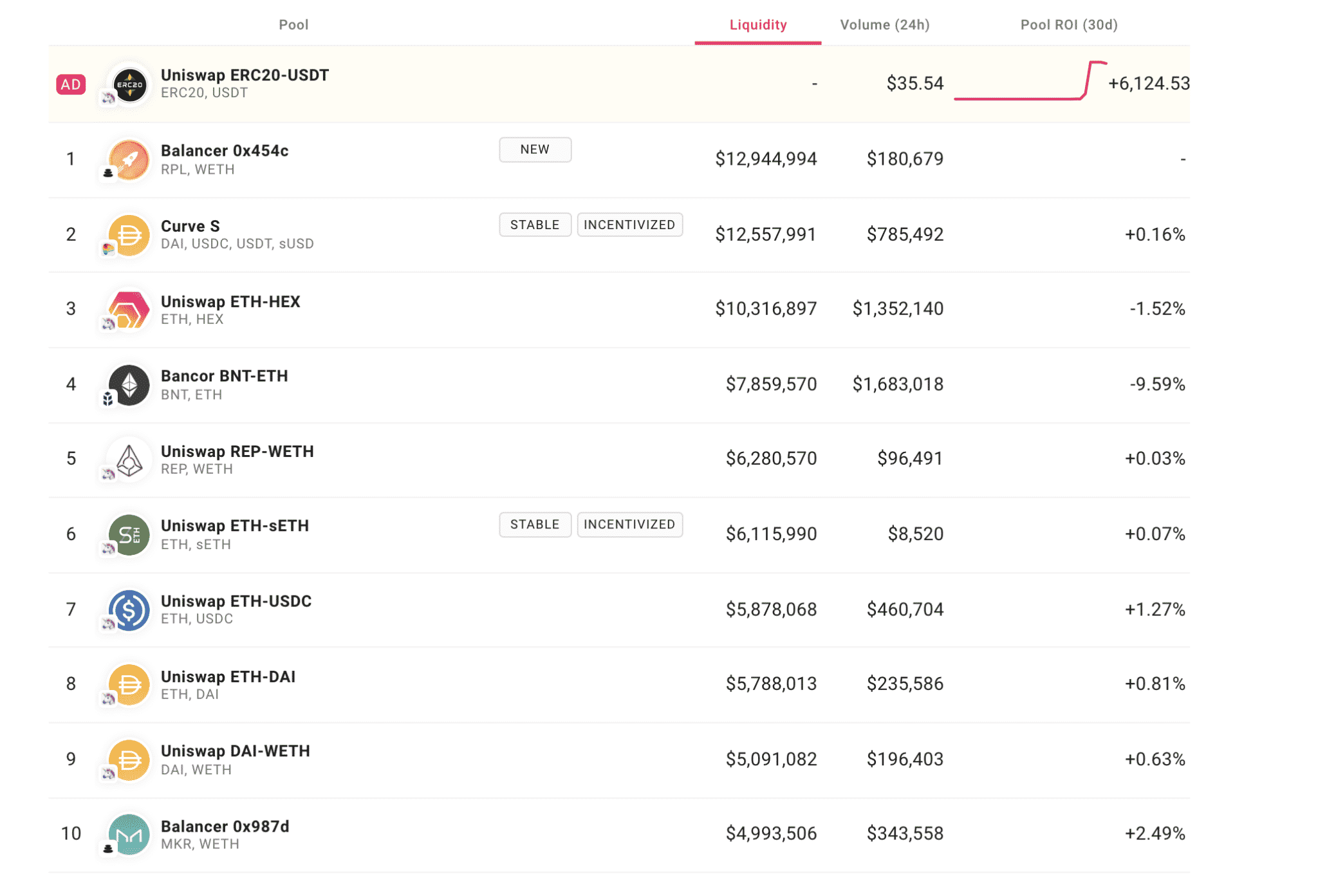Click the +1.27% ROI value
The width and height of the screenshot is (1318, 896).
[x=1155, y=610]
